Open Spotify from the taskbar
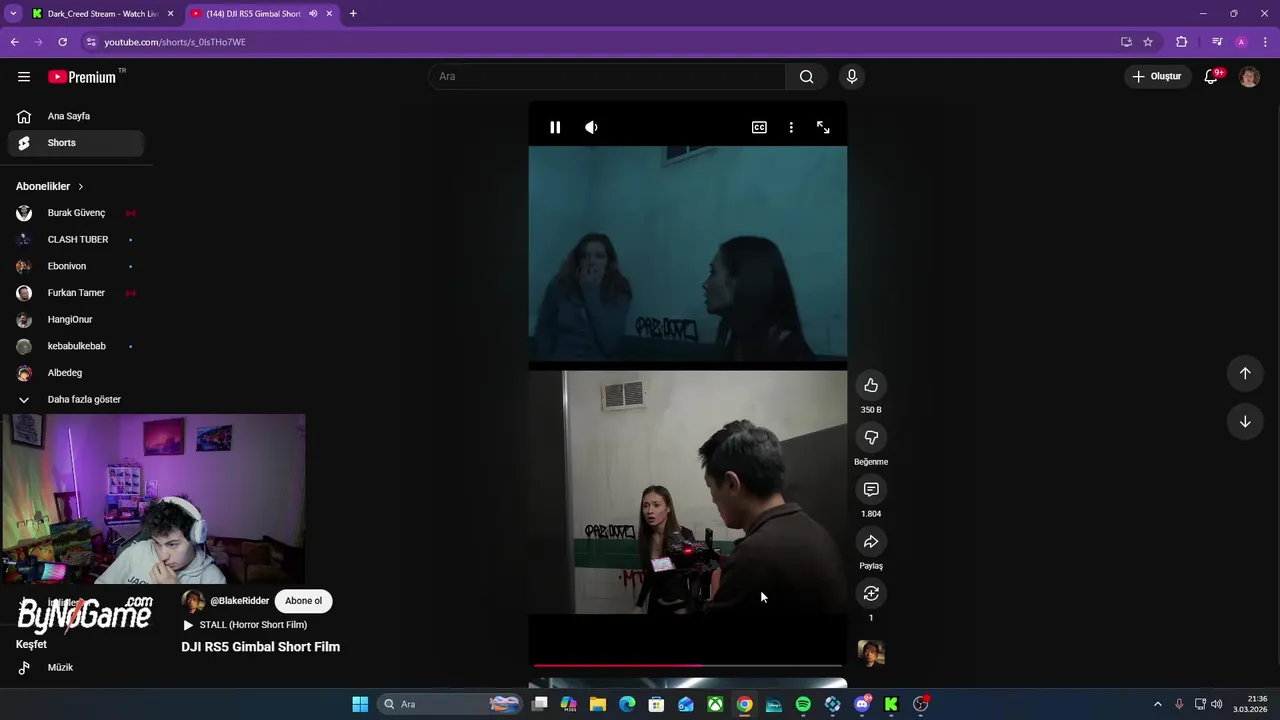Viewport: 1280px width, 720px height. (803, 704)
